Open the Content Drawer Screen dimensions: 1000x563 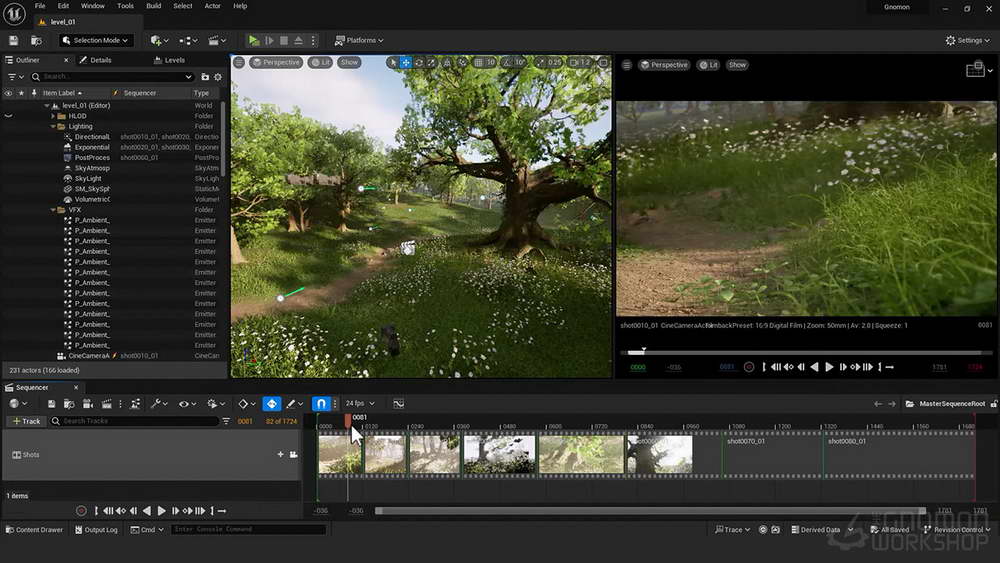34,530
